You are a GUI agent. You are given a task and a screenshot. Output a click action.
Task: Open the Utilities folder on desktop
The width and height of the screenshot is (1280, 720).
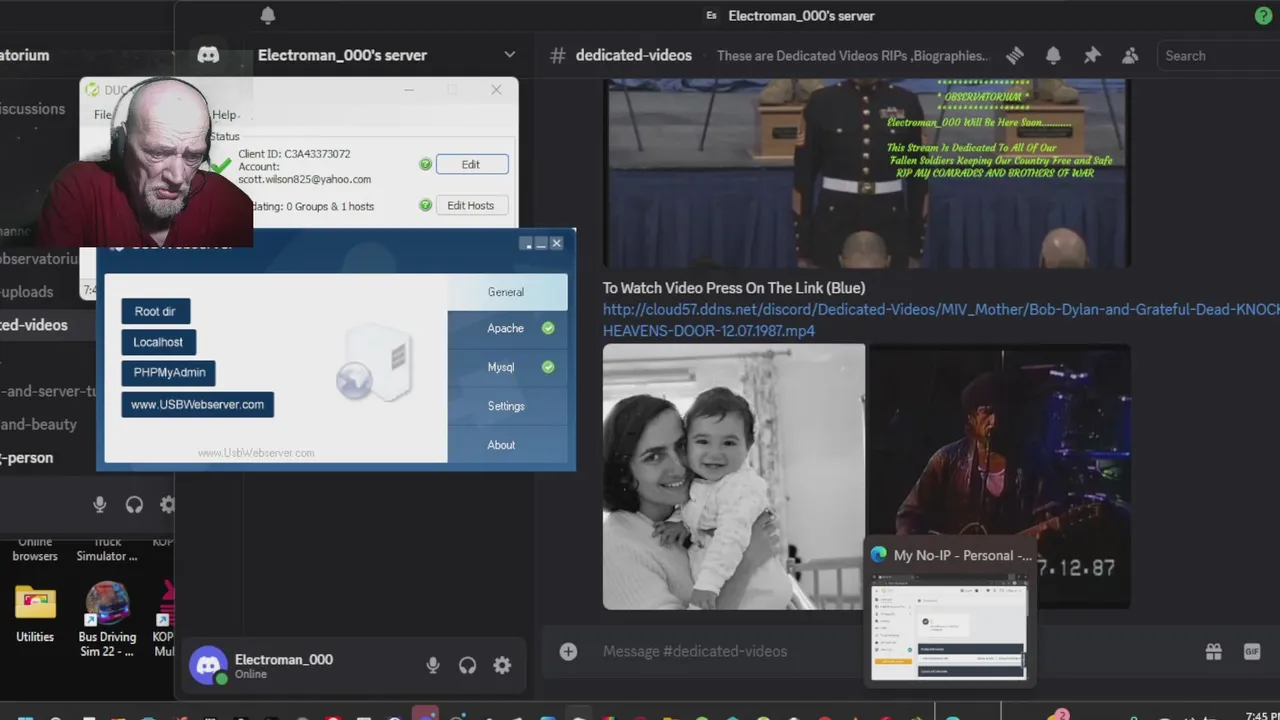[35, 612]
